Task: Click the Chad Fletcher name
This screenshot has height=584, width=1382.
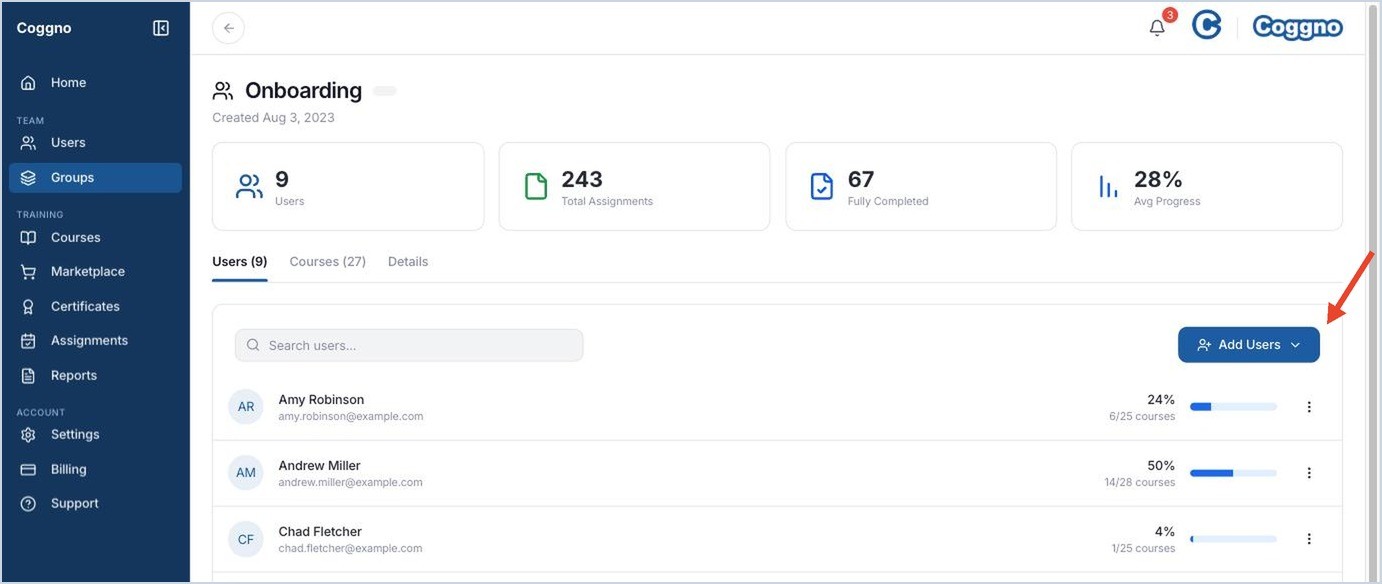Action: click(x=320, y=532)
